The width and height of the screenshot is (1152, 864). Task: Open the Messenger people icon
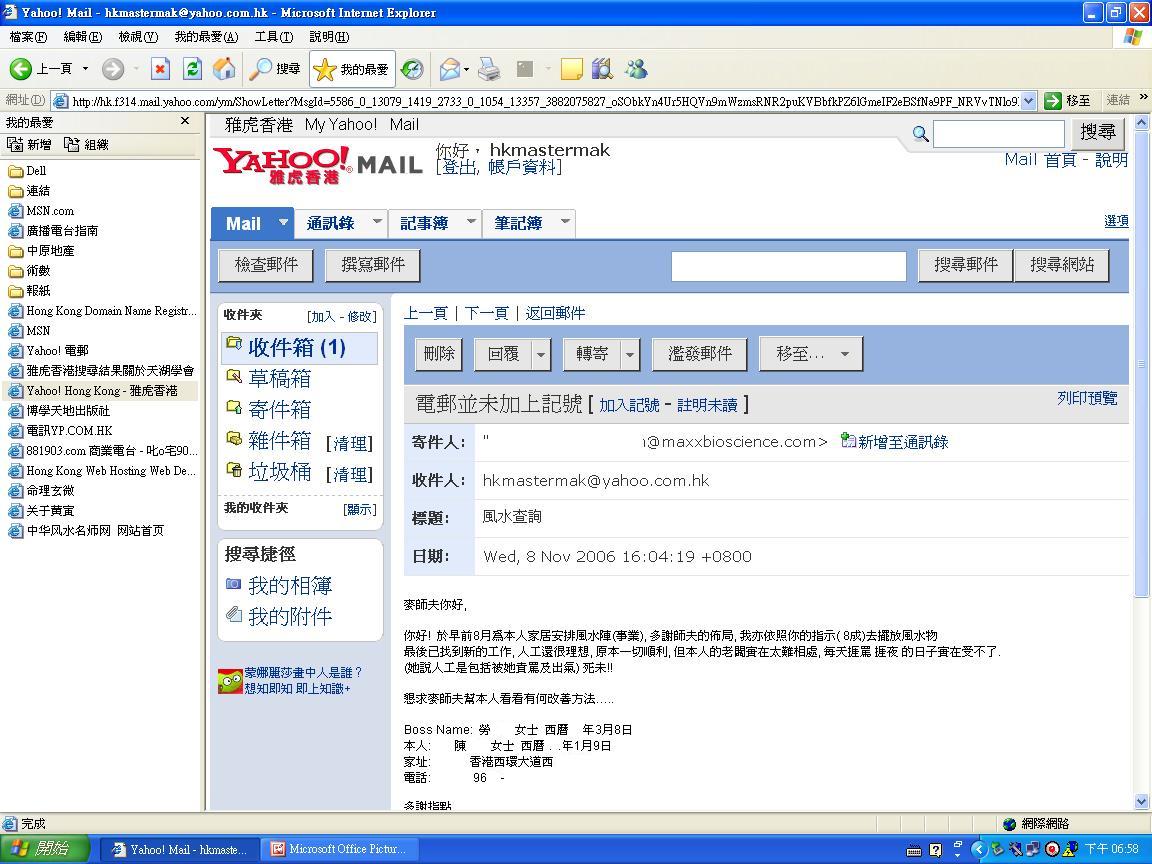pos(636,69)
